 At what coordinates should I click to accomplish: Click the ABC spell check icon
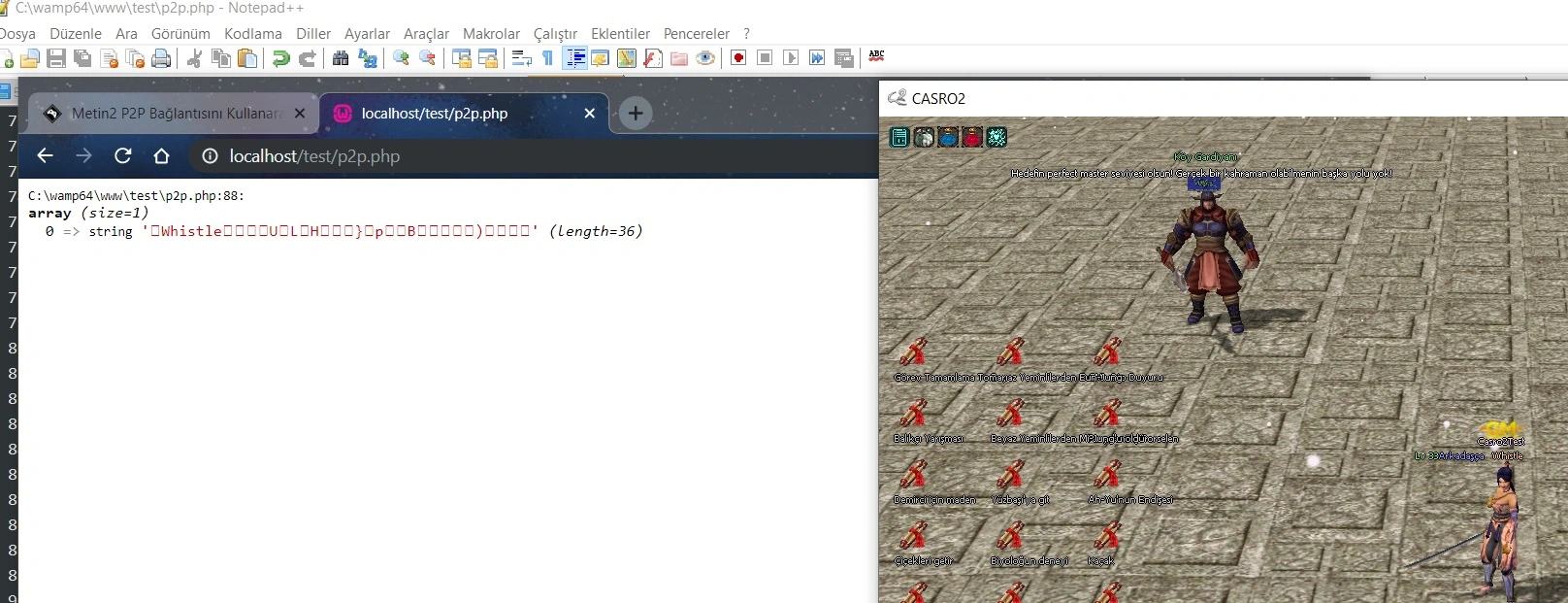(x=877, y=56)
